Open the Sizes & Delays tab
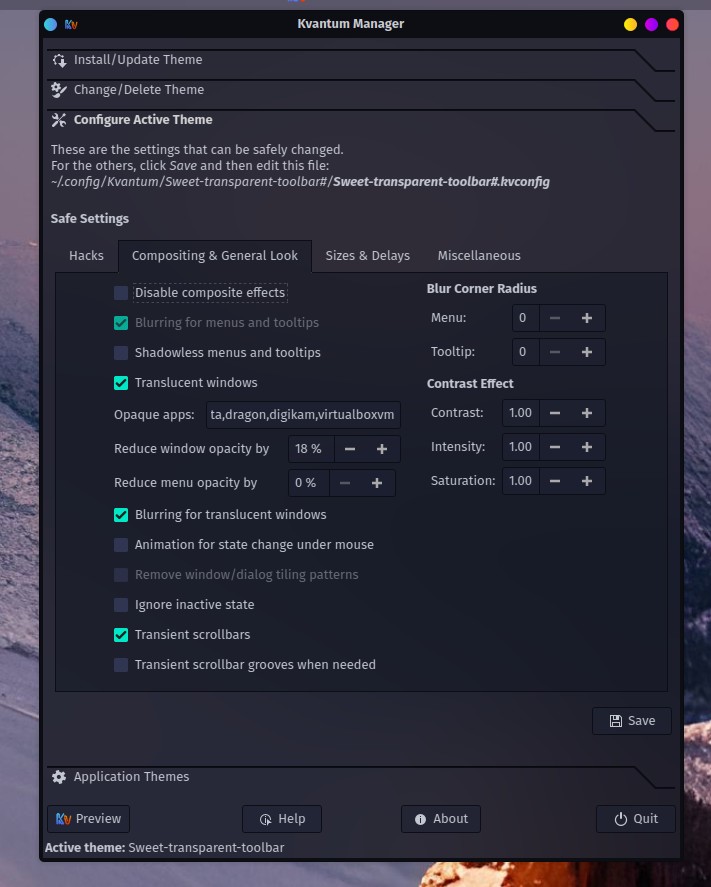The image size is (711, 887). 368,256
